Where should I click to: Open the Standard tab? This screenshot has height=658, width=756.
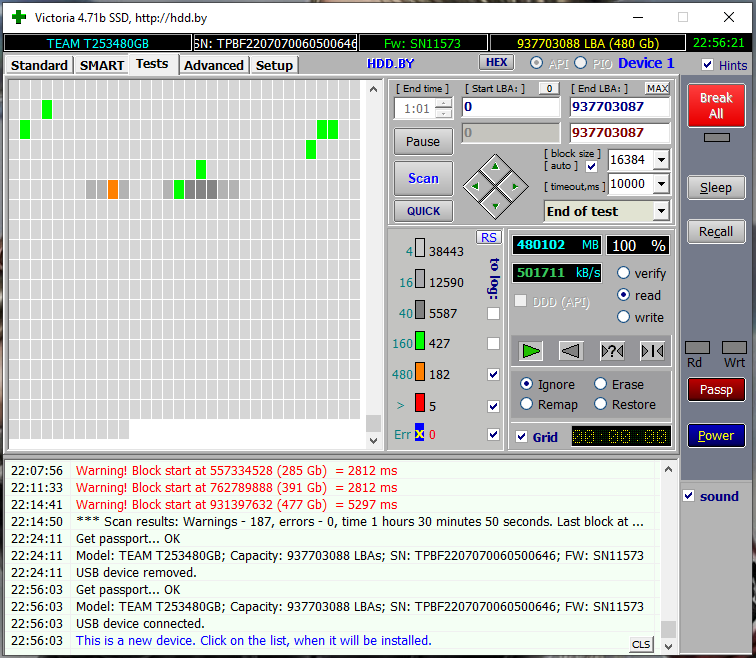click(x=40, y=65)
